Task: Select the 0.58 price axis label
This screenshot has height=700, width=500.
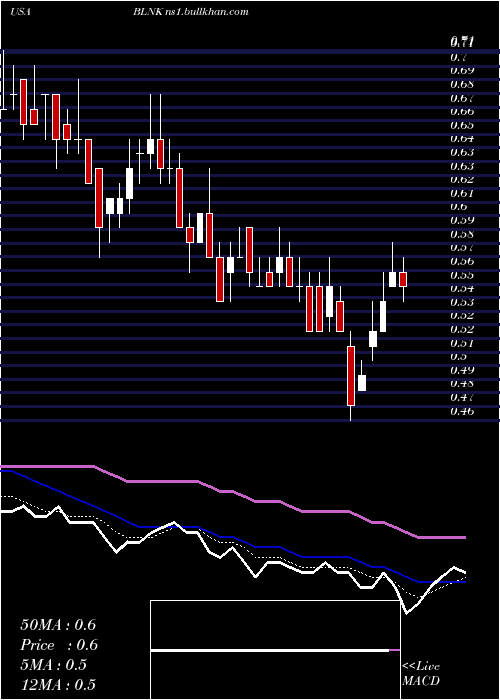Action: [x=462, y=234]
